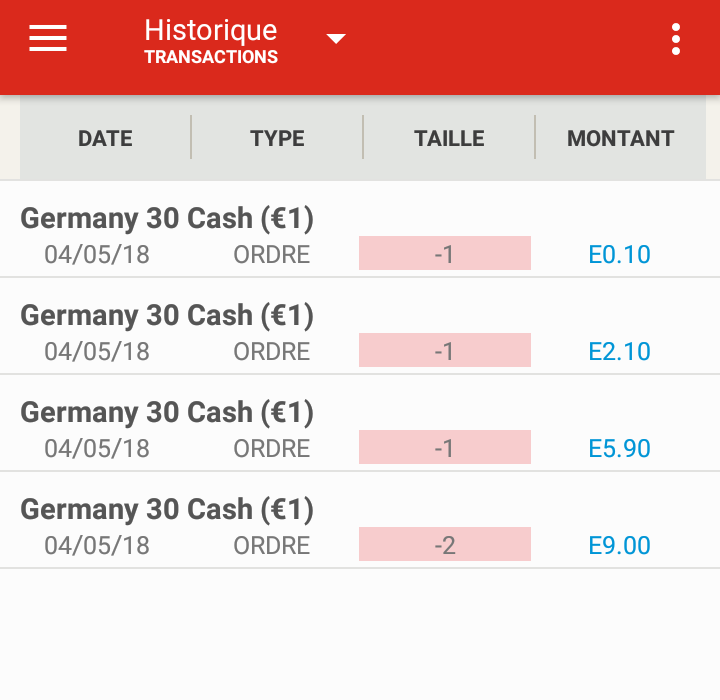This screenshot has width=720, height=700.
Task: Sort by the TYPE column header
Action: 277,139
